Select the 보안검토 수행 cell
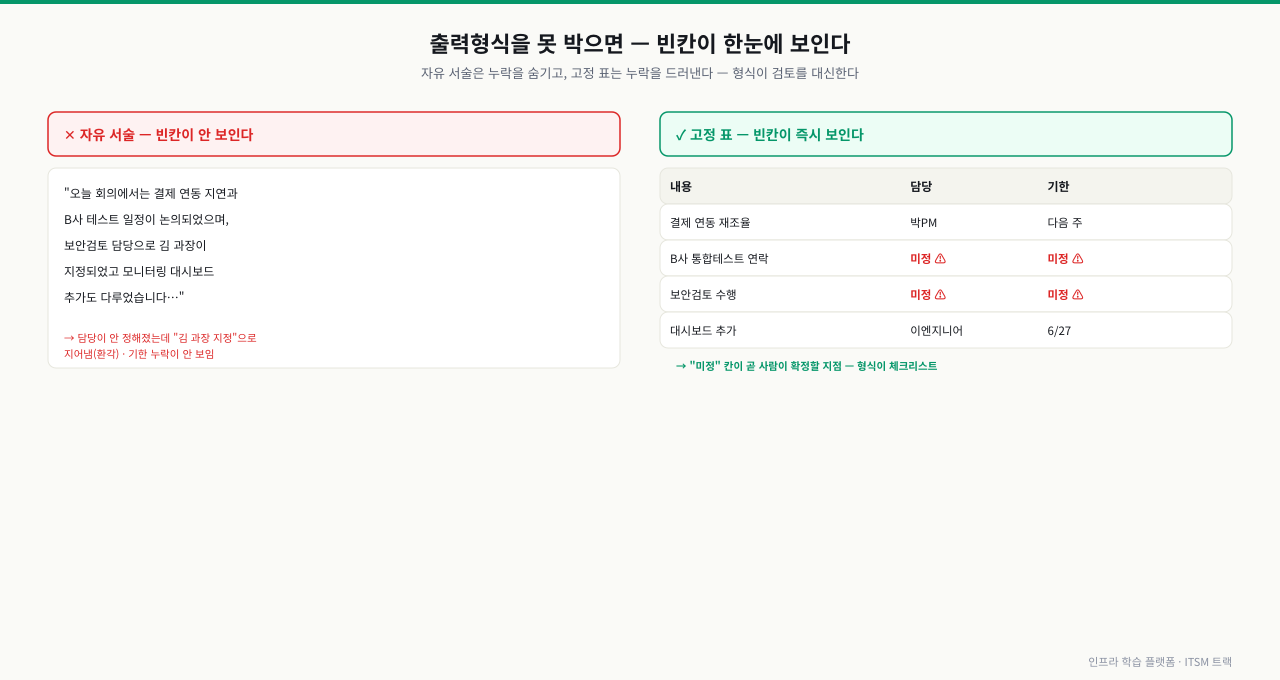 tap(703, 295)
